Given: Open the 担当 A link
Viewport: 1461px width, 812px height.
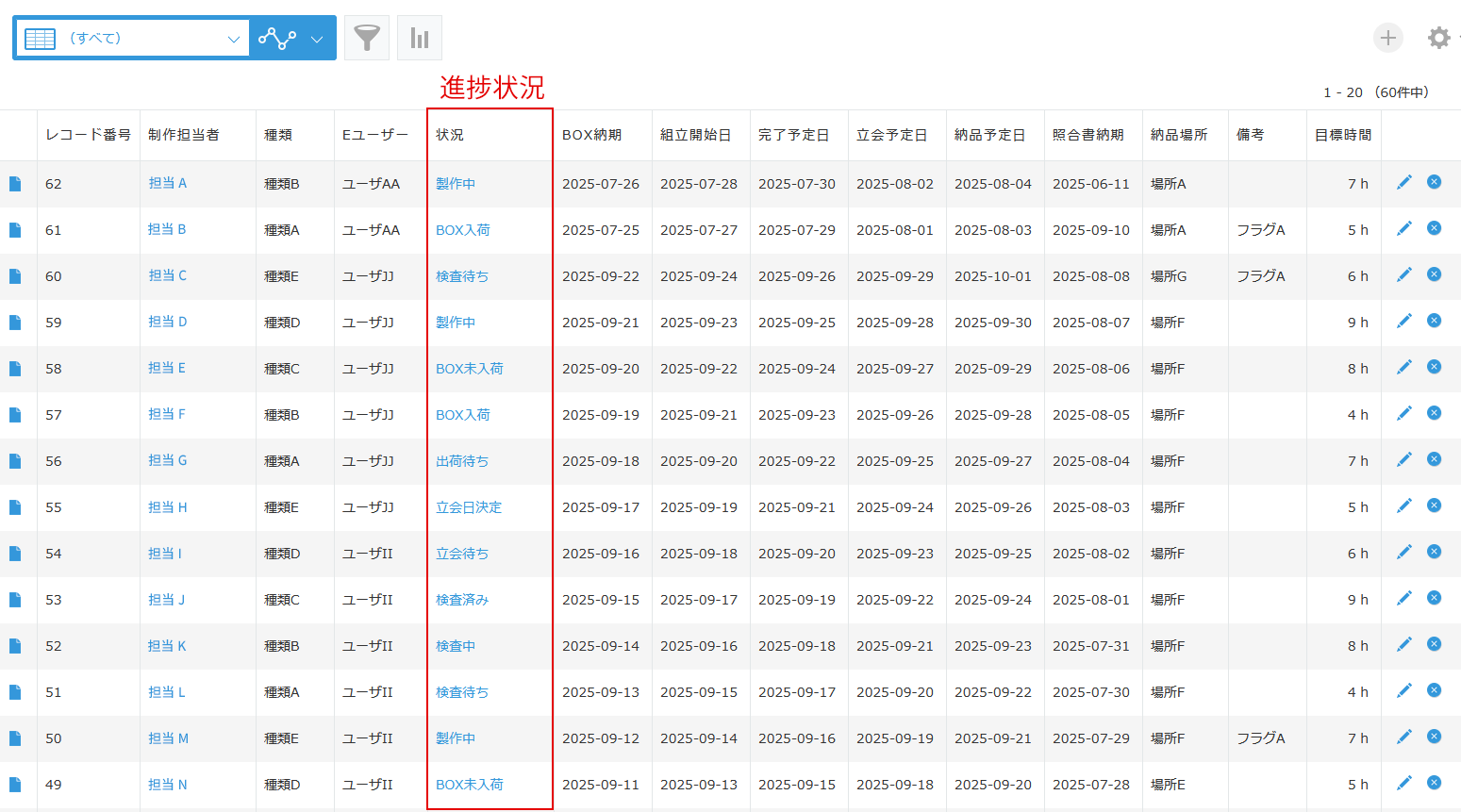Looking at the screenshot, I should pyautogui.click(x=168, y=183).
